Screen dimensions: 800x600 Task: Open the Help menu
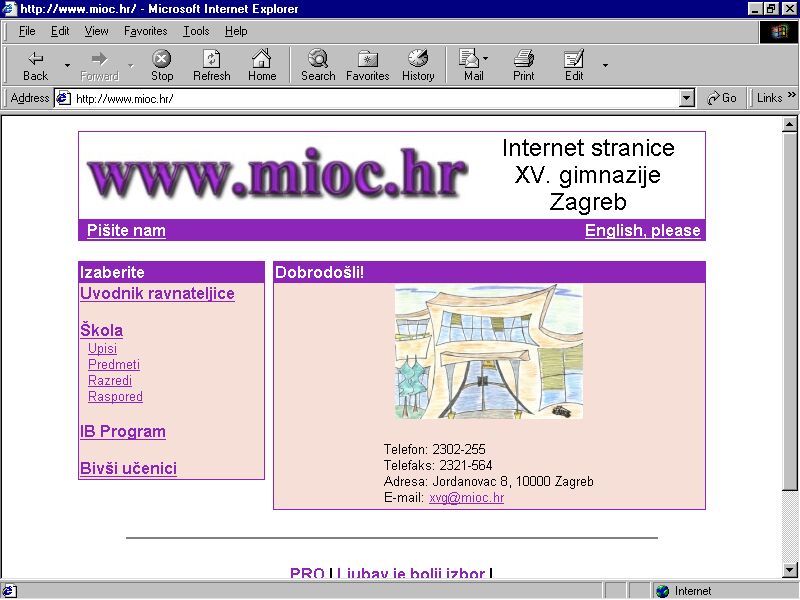[x=236, y=31]
